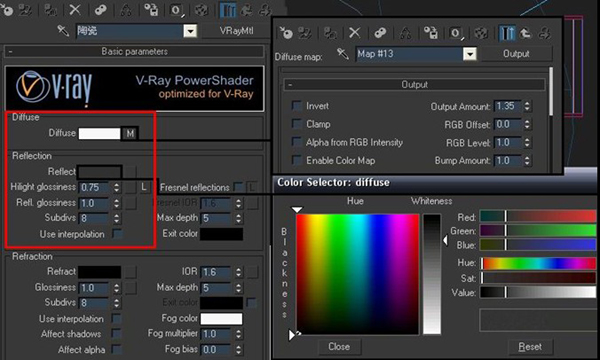Screen dimensions: 600x360
Task: Make Material Copy in left toolbar
Action: pos(100,10)
